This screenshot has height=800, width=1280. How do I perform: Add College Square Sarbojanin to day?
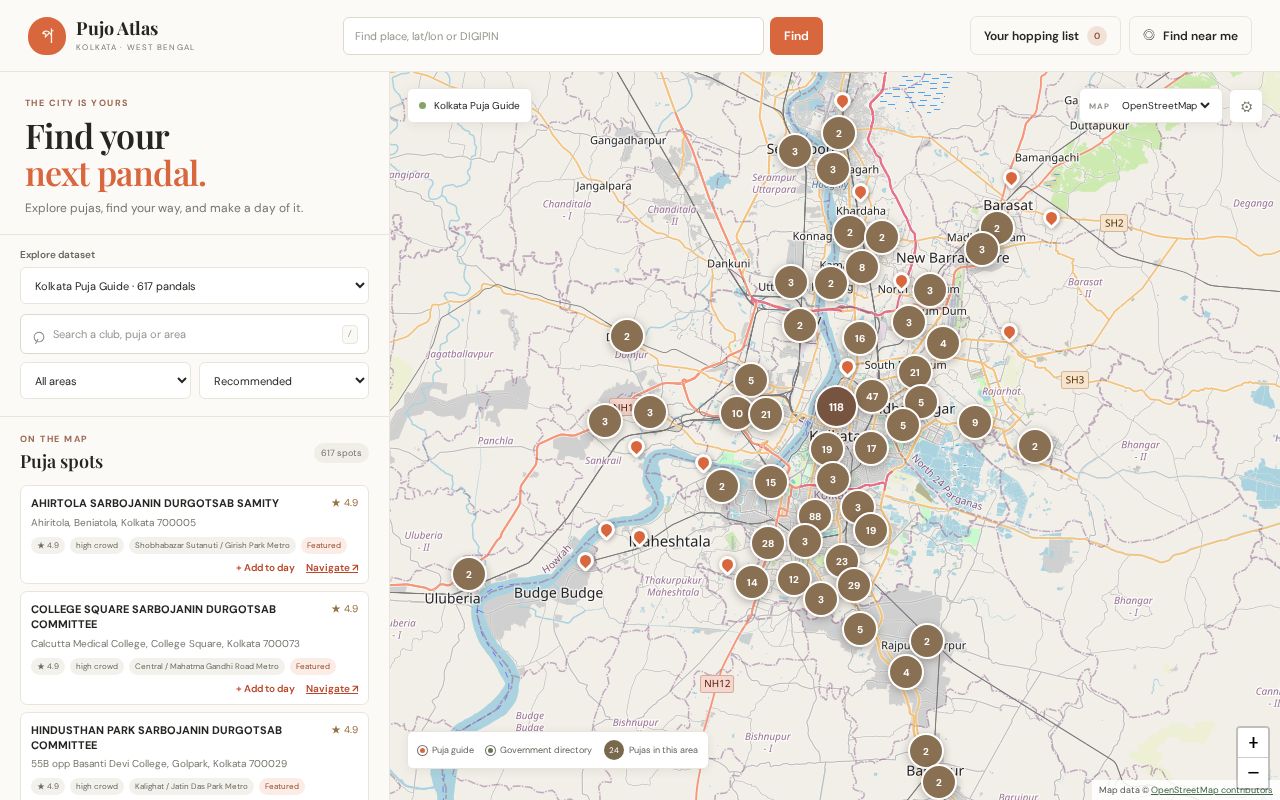point(265,689)
